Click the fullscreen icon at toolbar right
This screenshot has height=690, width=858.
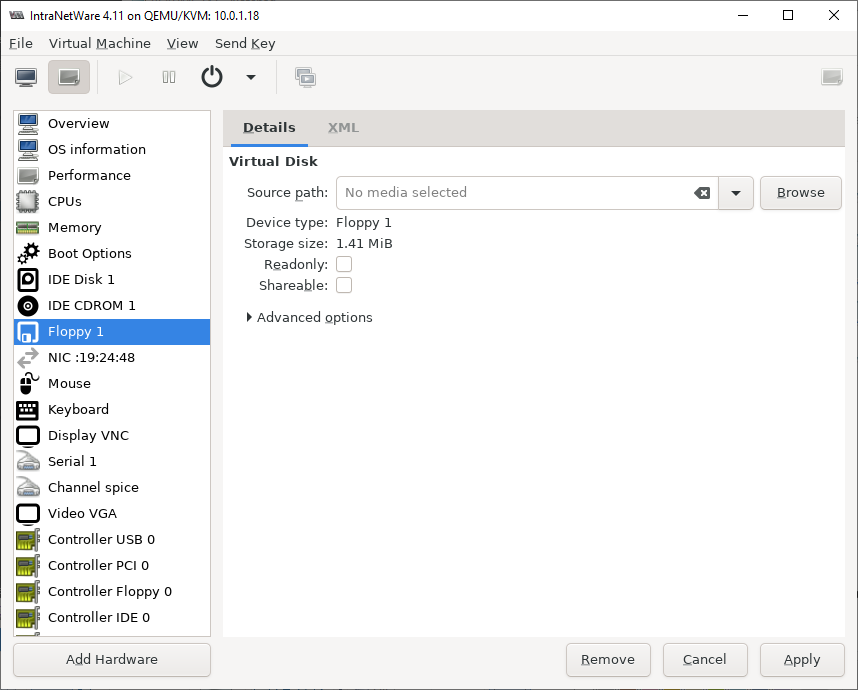point(831,77)
